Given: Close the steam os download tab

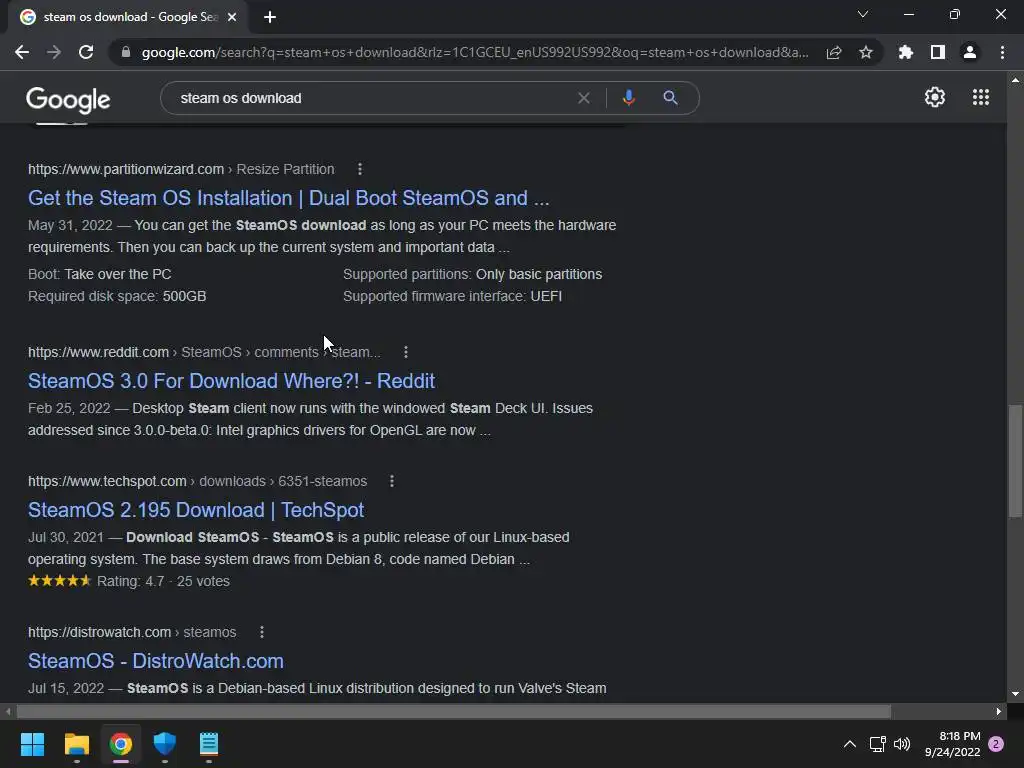Looking at the screenshot, I should point(232,18).
